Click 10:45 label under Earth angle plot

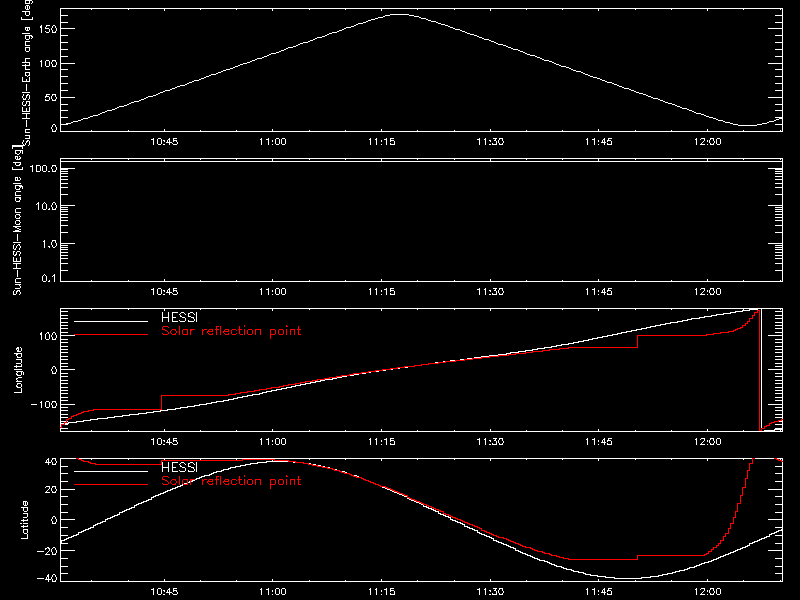pos(164,141)
